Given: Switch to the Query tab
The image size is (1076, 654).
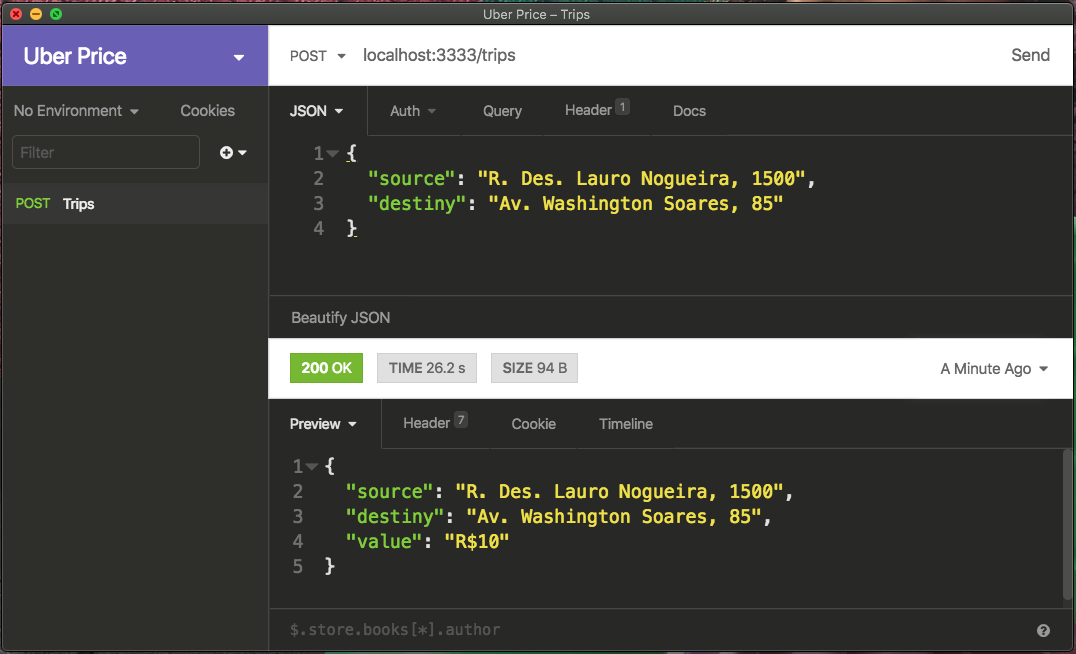Looking at the screenshot, I should 502,110.
